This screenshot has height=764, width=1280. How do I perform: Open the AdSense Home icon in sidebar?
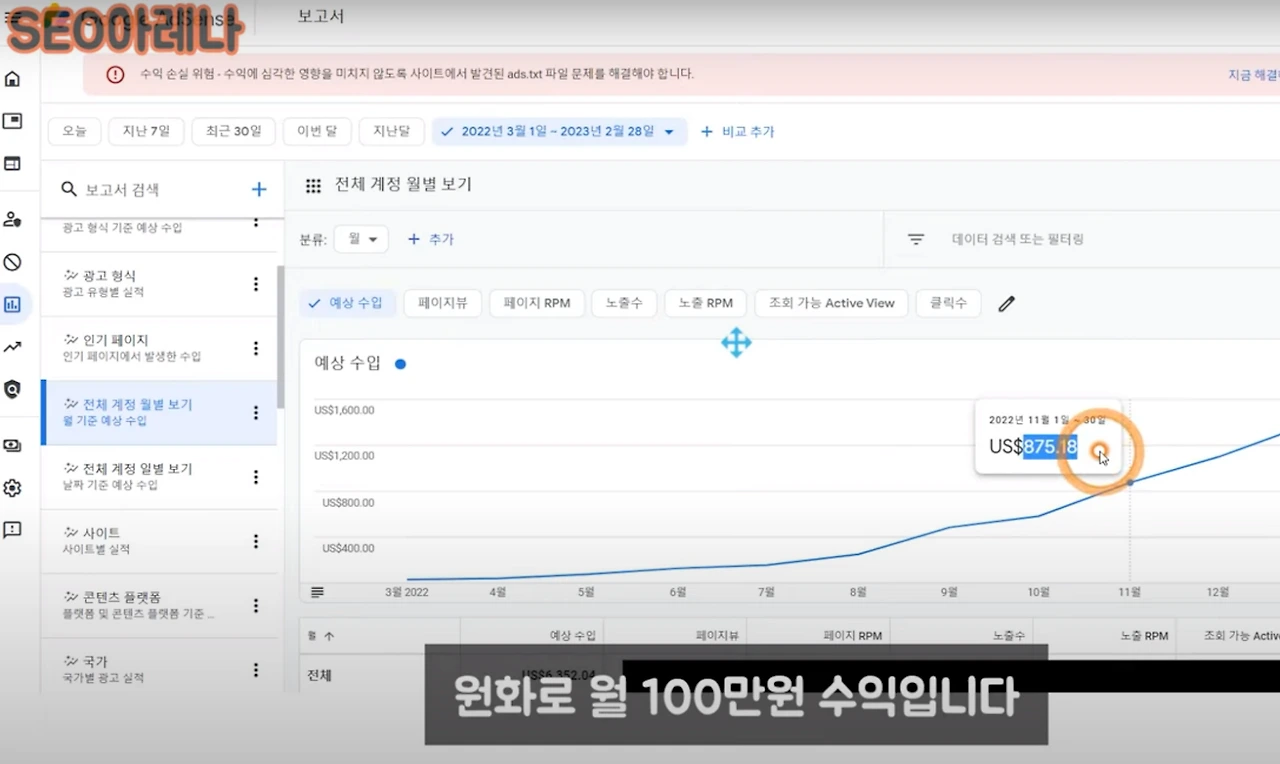point(13,79)
